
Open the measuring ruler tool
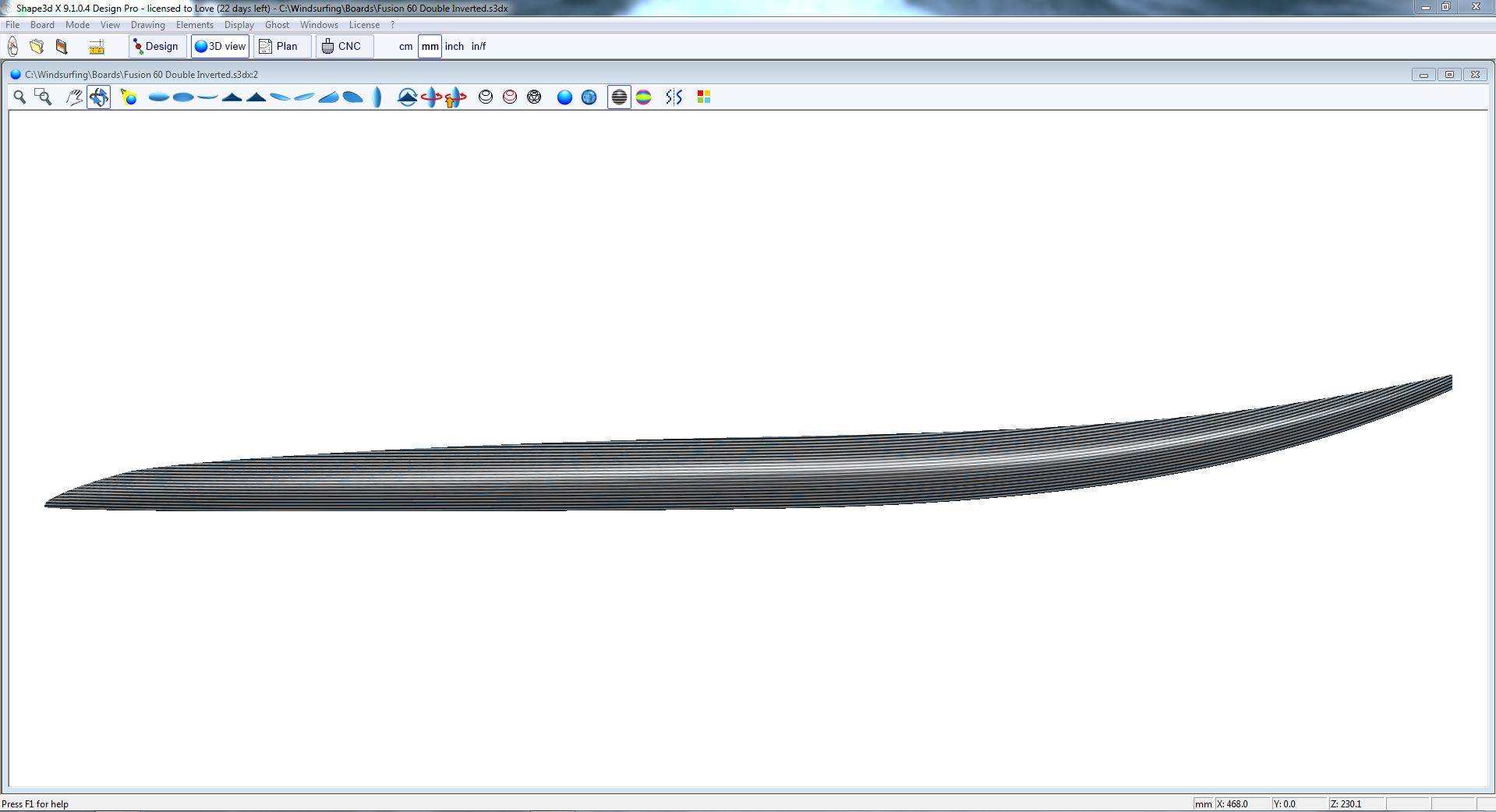tap(97, 47)
